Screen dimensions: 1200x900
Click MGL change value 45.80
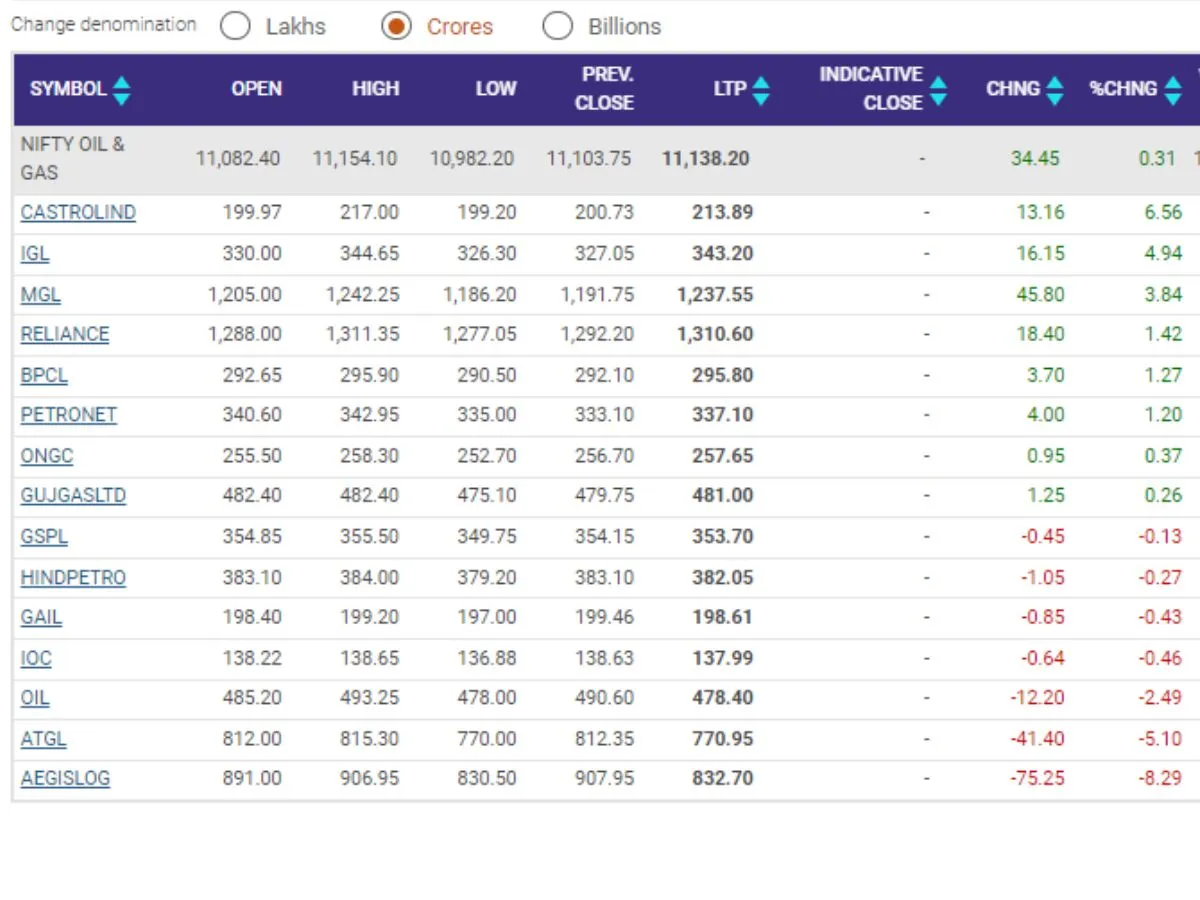point(1041,295)
